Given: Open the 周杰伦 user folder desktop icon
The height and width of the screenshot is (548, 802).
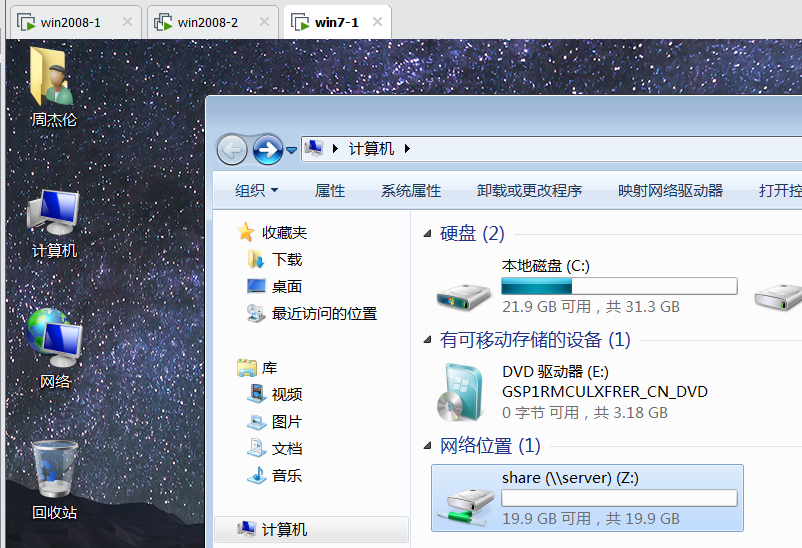Looking at the screenshot, I should (53, 86).
